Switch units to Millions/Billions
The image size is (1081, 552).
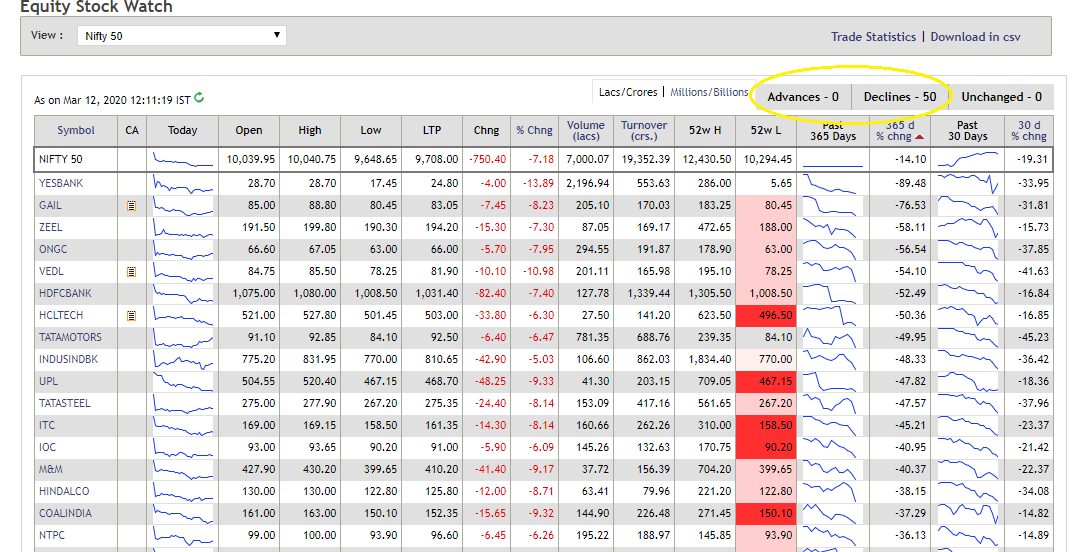tap(709, 92)
